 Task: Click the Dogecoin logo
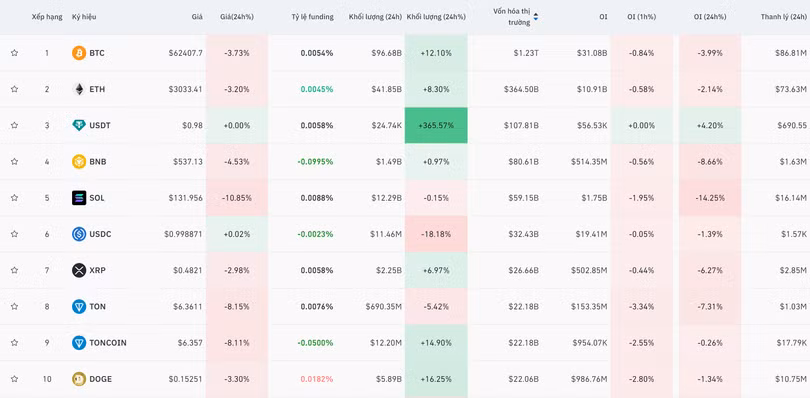(x=79, y=379)
